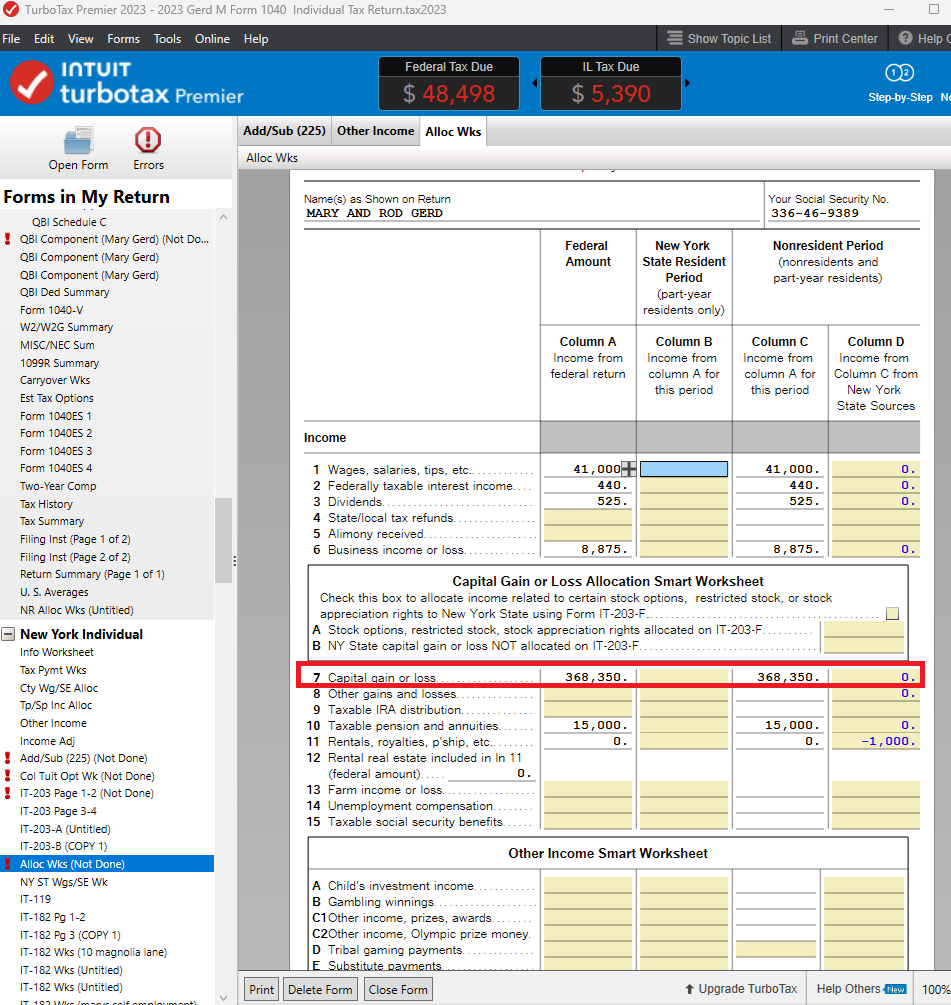
Task: Select the Alloc Wks tab
Action: click(453, 131)
